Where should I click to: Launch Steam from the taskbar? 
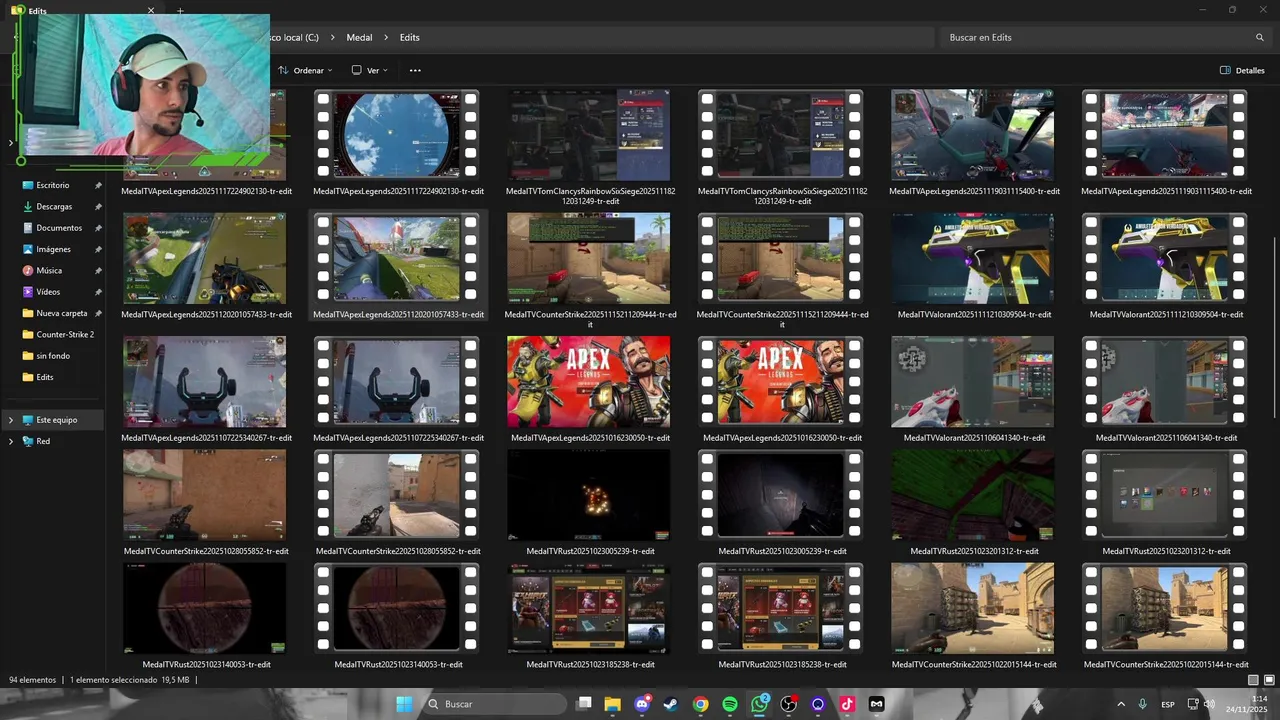pos(671,704)
